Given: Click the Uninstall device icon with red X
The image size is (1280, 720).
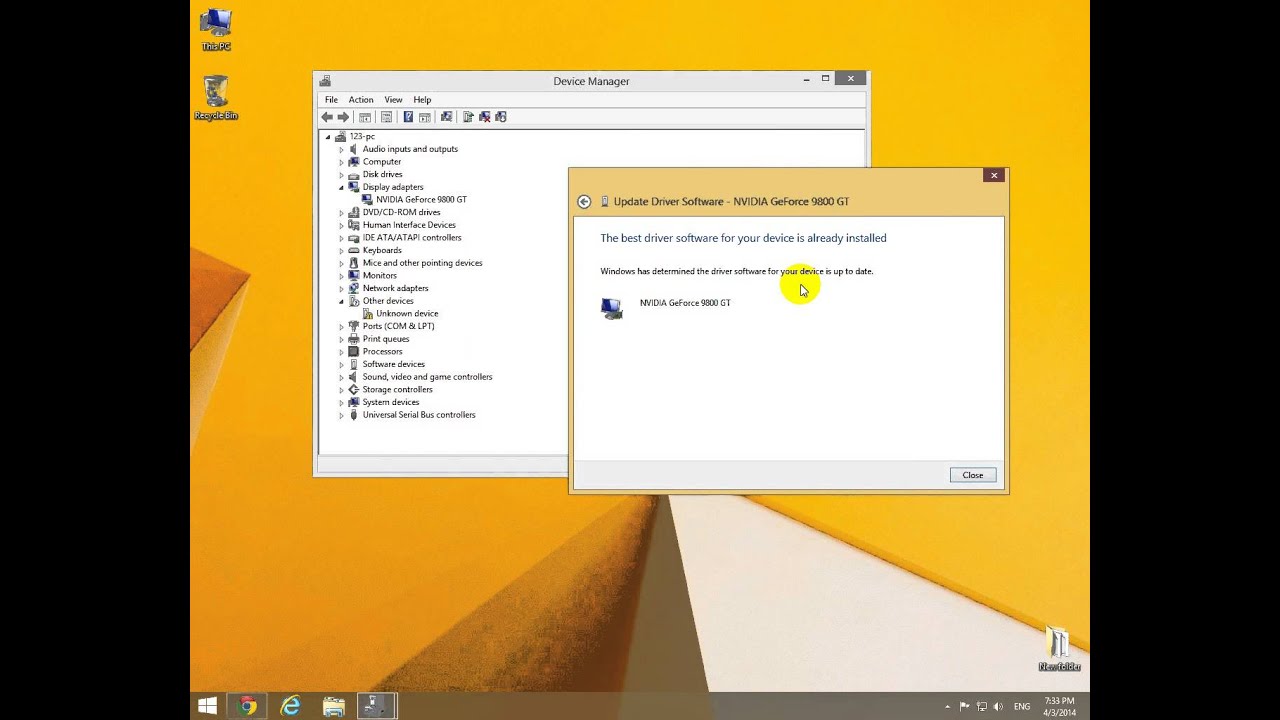Looking at the screenshot, I should click(x=485, y=117).
